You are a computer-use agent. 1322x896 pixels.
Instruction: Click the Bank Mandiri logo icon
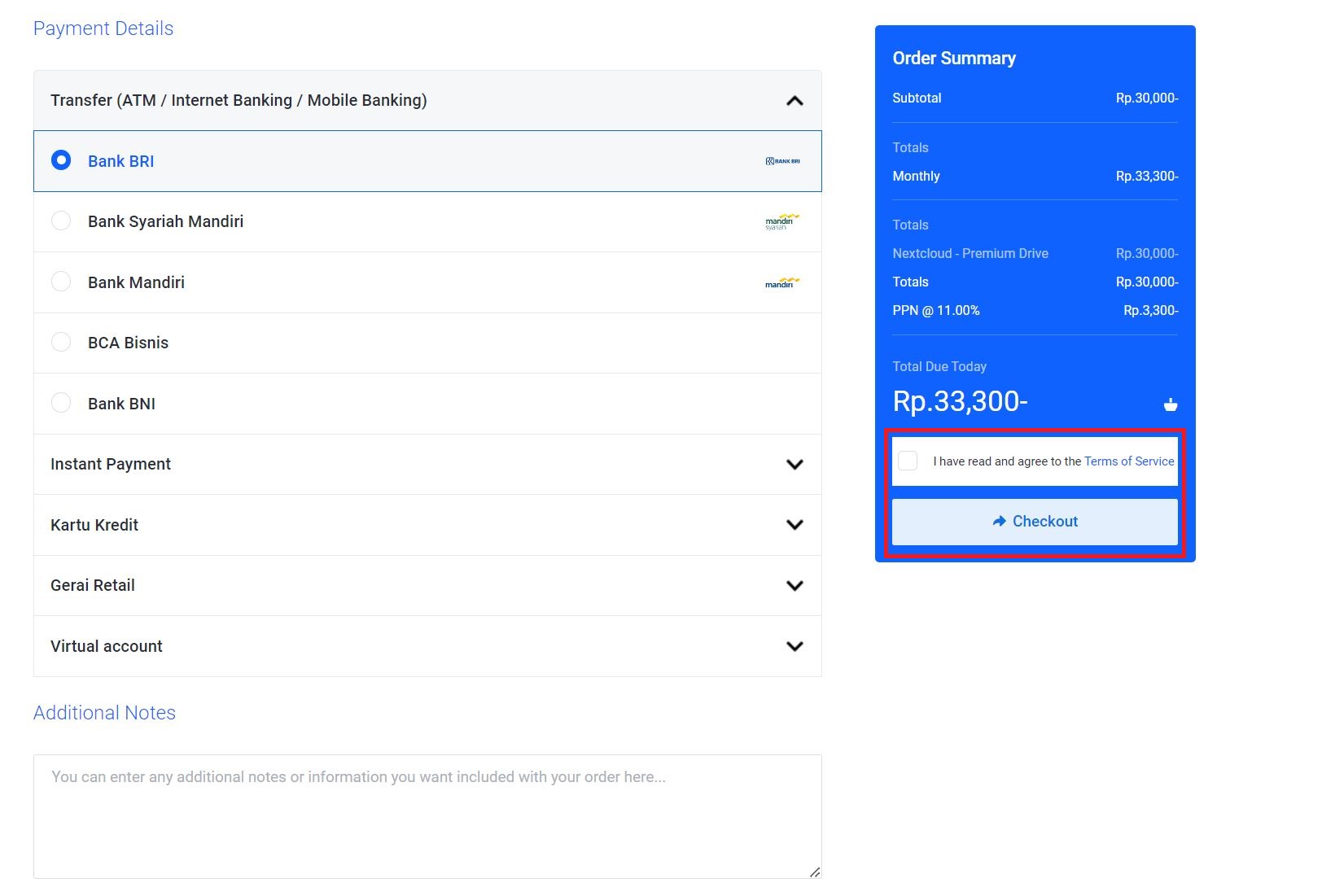781,282
